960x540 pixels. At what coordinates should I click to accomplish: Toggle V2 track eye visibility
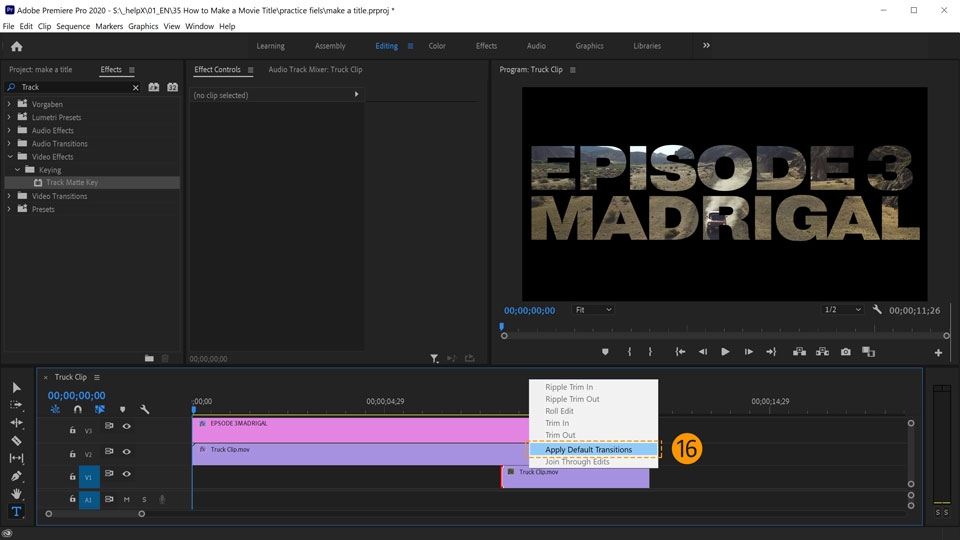127,452
